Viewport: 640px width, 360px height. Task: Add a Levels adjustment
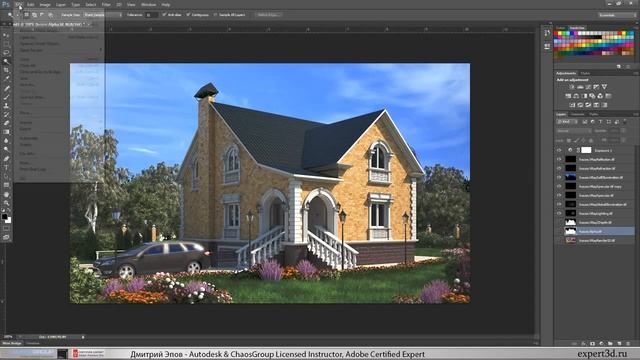[580, 87]
